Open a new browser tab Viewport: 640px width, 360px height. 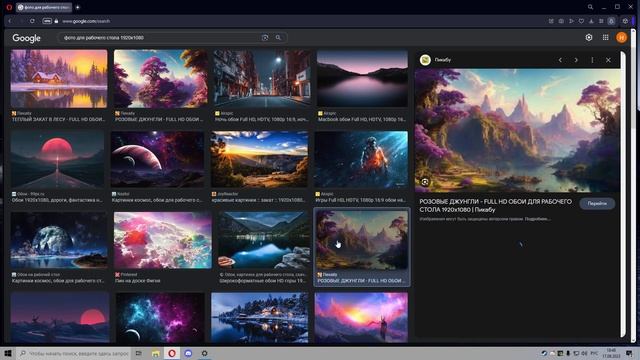pos(78,7)
